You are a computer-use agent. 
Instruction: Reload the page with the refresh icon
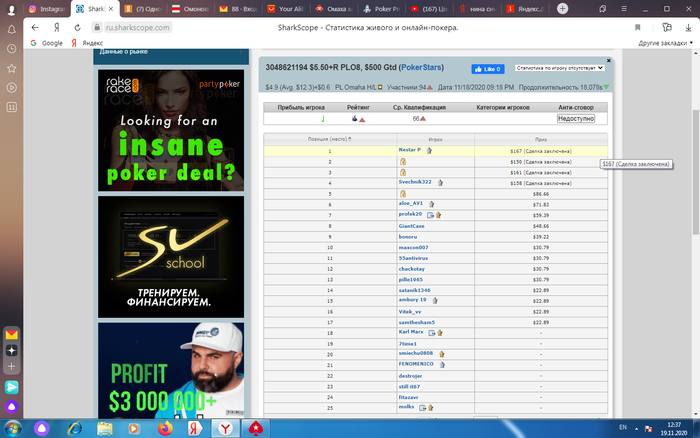coord(77,28)
